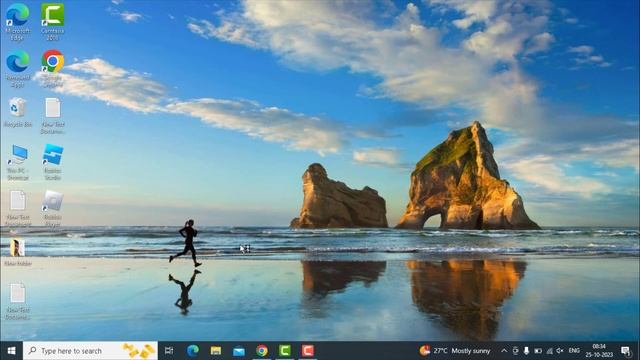
Task: Open the red Camtasia Recorder taskbar icon
Action: [x=307, y=351]
